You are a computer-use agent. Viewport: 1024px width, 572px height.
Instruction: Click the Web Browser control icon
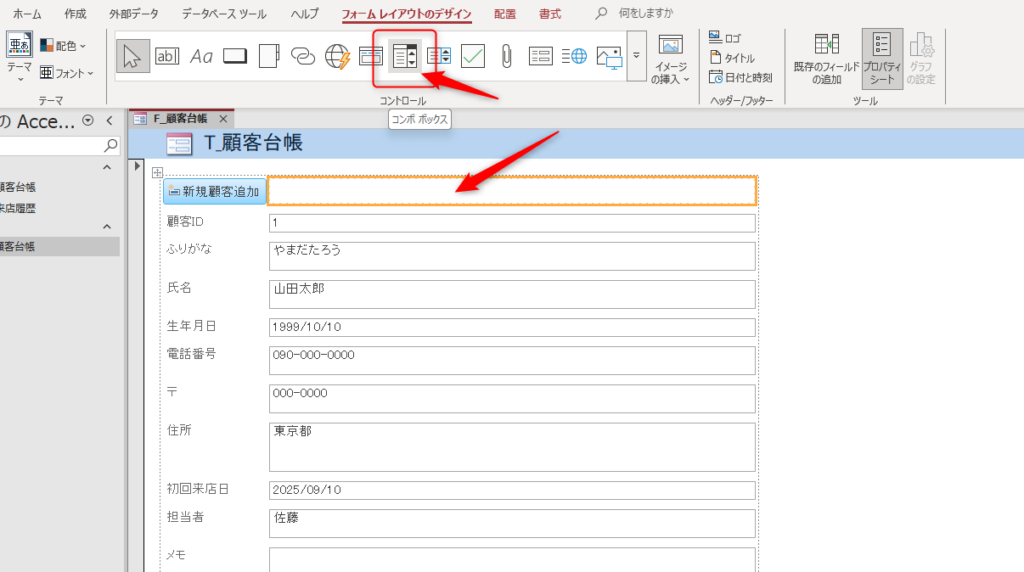coord(337,56)
